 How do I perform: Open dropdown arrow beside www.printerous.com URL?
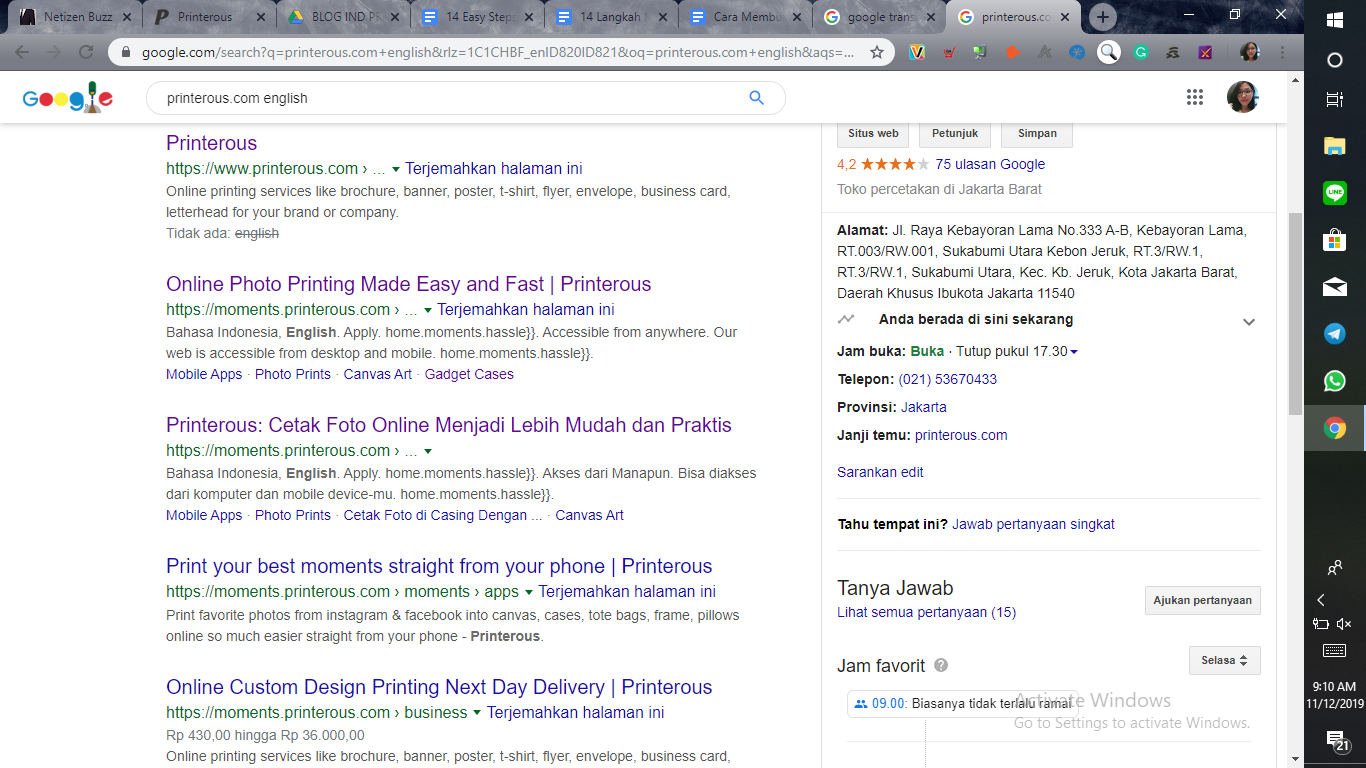396,169
